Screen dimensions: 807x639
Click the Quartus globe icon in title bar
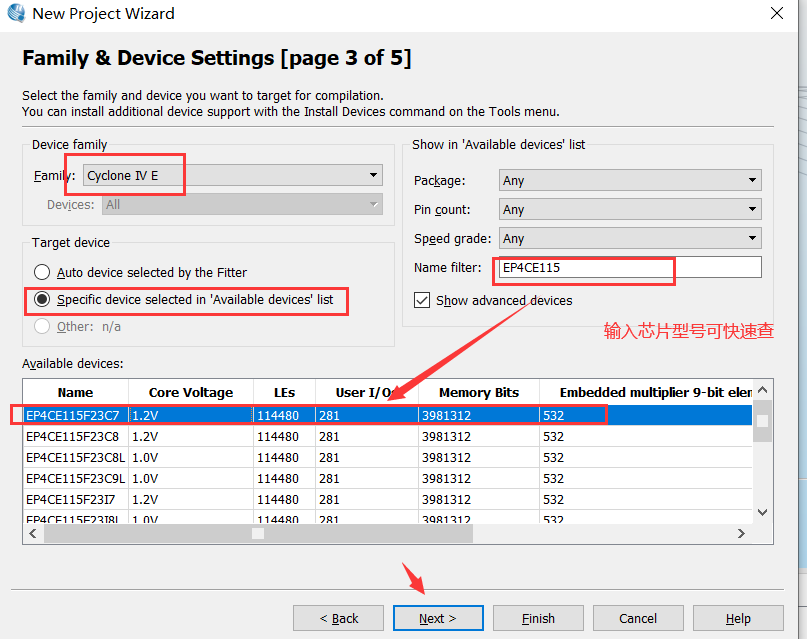(x=15, y=13)
